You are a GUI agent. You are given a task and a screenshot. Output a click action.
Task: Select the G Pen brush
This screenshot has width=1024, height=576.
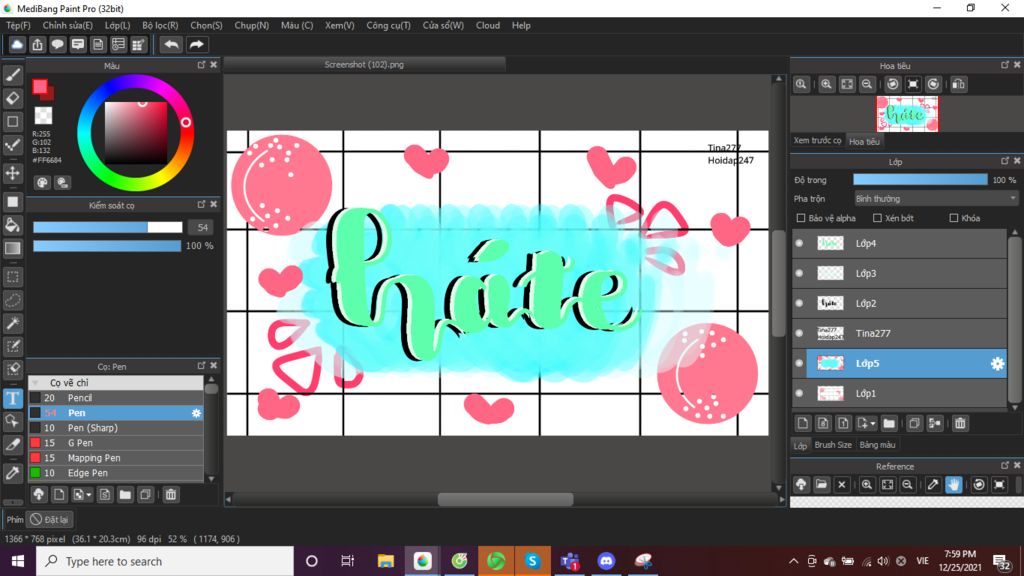click(x=116, y=443)
